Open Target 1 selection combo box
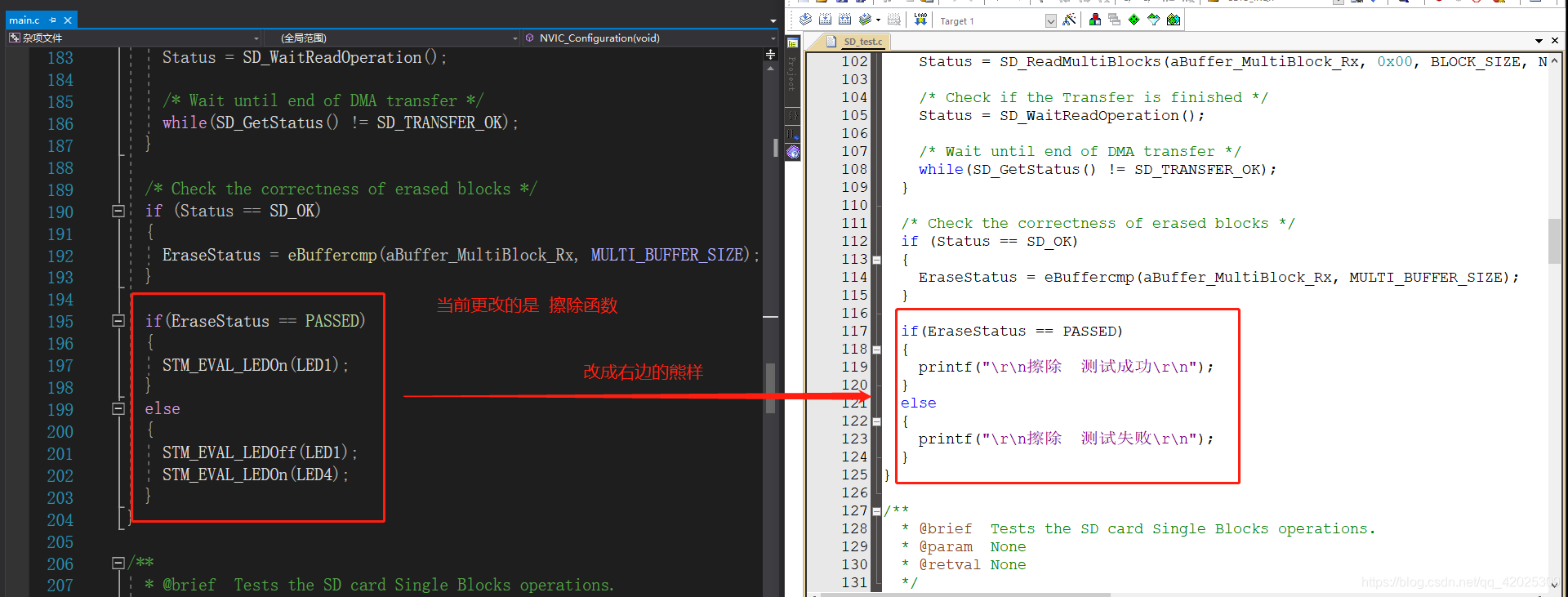 tap(996, 20)
